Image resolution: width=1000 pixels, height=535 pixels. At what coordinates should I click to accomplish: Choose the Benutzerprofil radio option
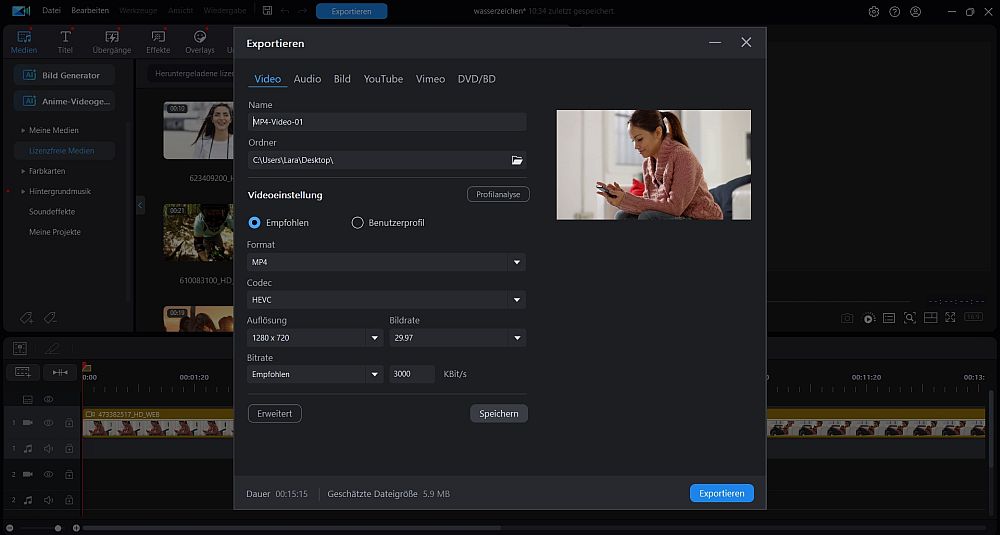(357, 223)
